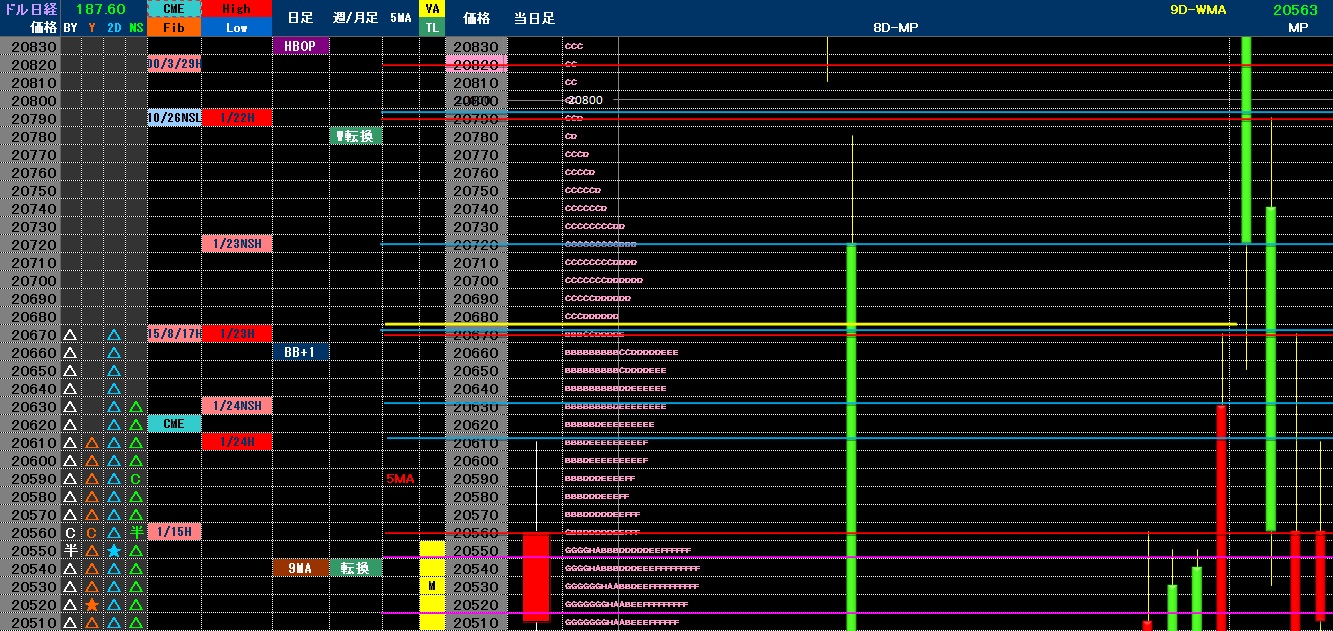Click the 20800 price annotation label
Image resolution: width=1333 pixels, height=631 pixels.
coord(585,100)
